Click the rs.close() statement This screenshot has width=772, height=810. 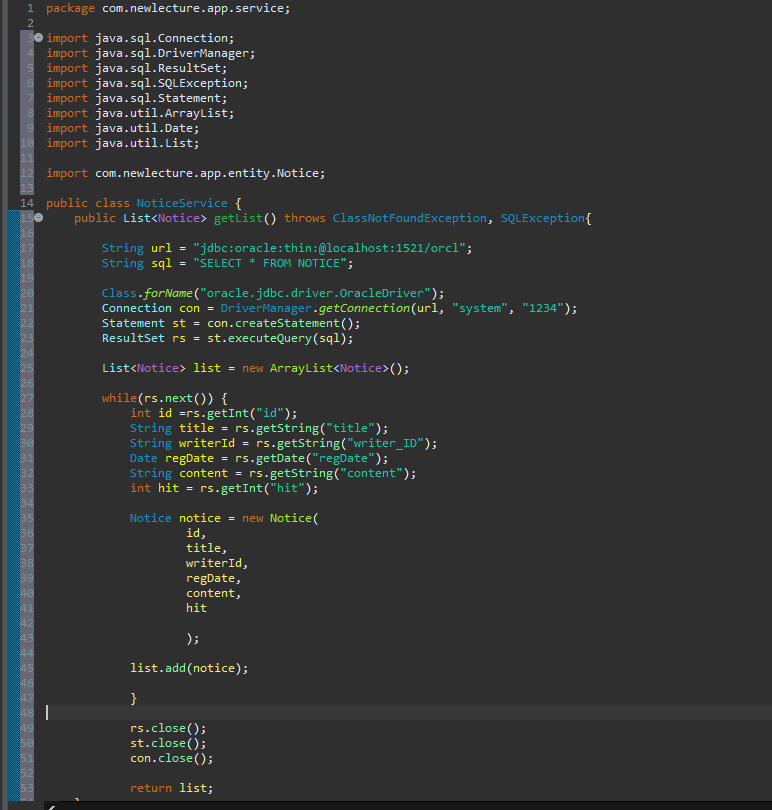(x=168, y=728)
